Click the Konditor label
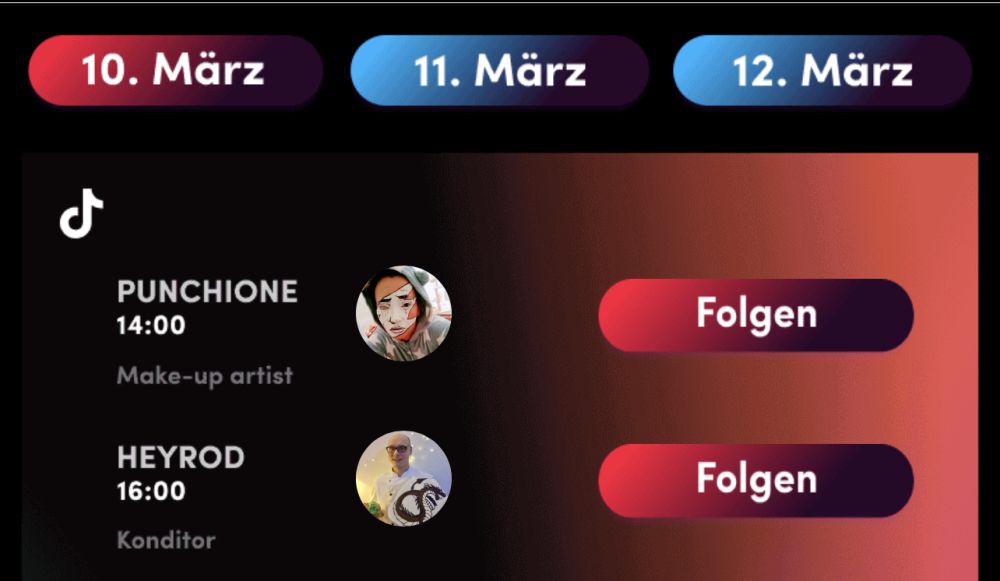Screen dimensions: 1000x581 (166, 540)
